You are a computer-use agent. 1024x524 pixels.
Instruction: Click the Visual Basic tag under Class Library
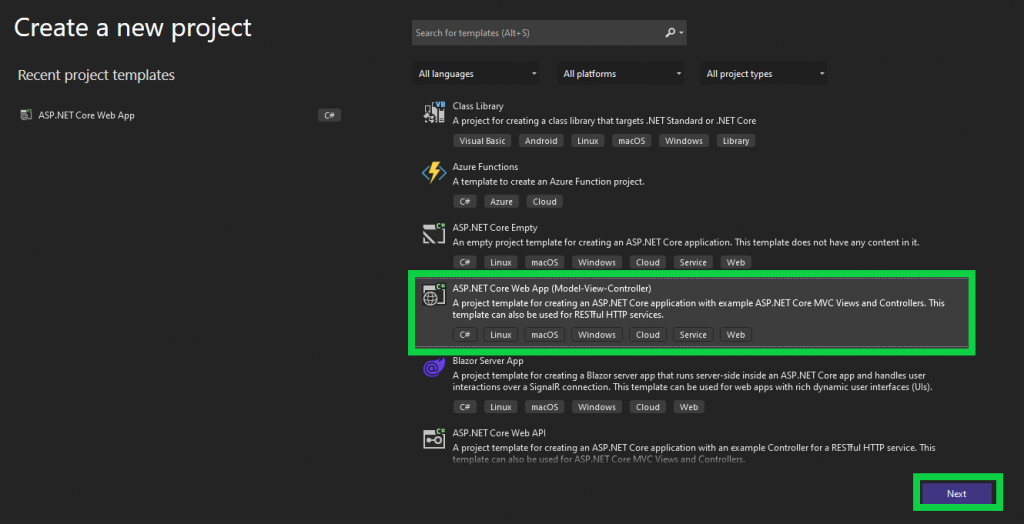pyautogui.click(x=482, y=140)
